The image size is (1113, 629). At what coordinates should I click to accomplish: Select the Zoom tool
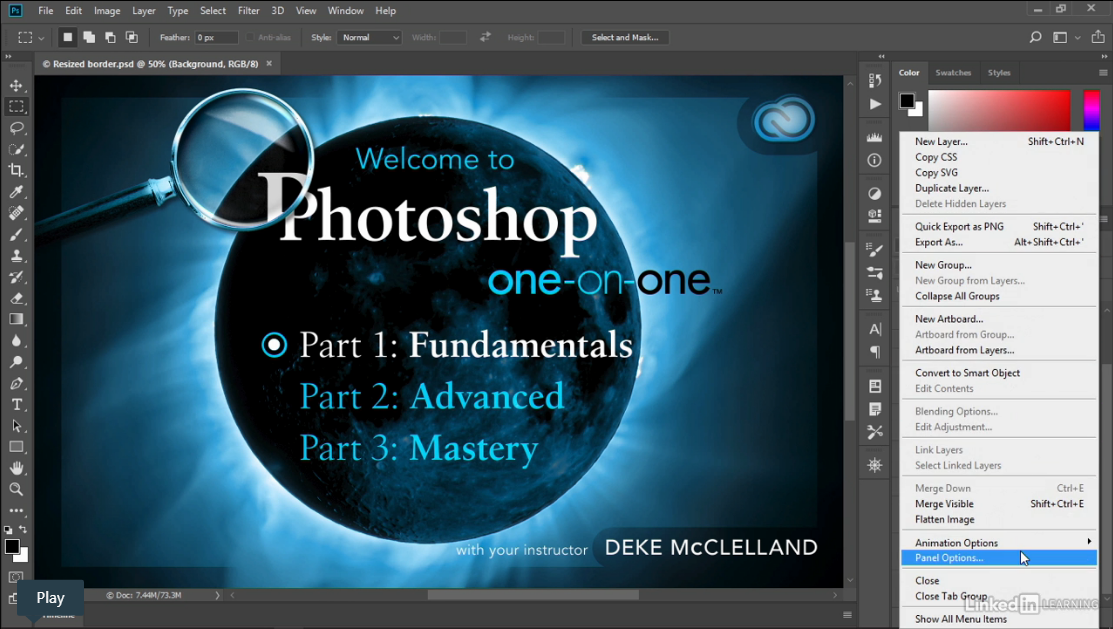click(16, 489)
